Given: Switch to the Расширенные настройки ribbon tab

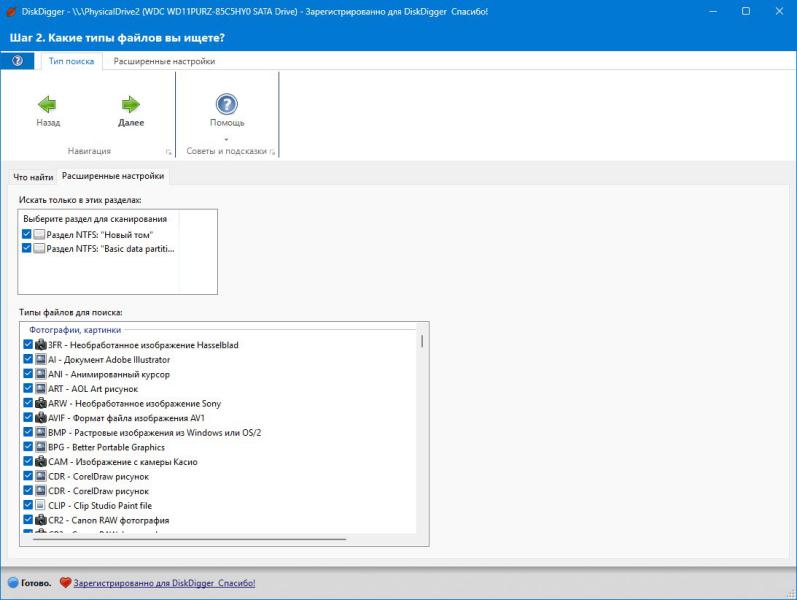Looking at the screenshot, I should coord(164,61).
